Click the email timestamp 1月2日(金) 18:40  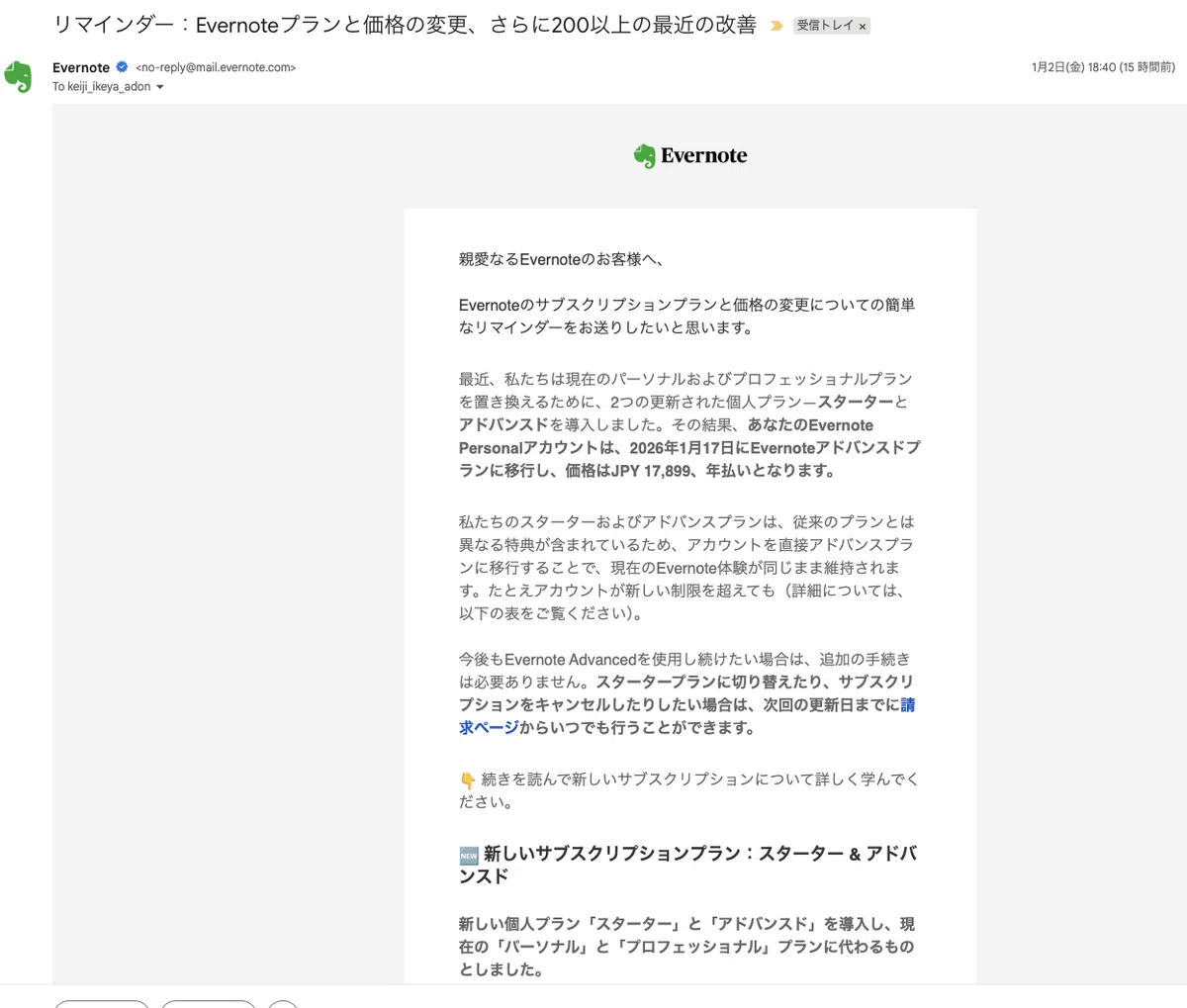click(1103, 67)
